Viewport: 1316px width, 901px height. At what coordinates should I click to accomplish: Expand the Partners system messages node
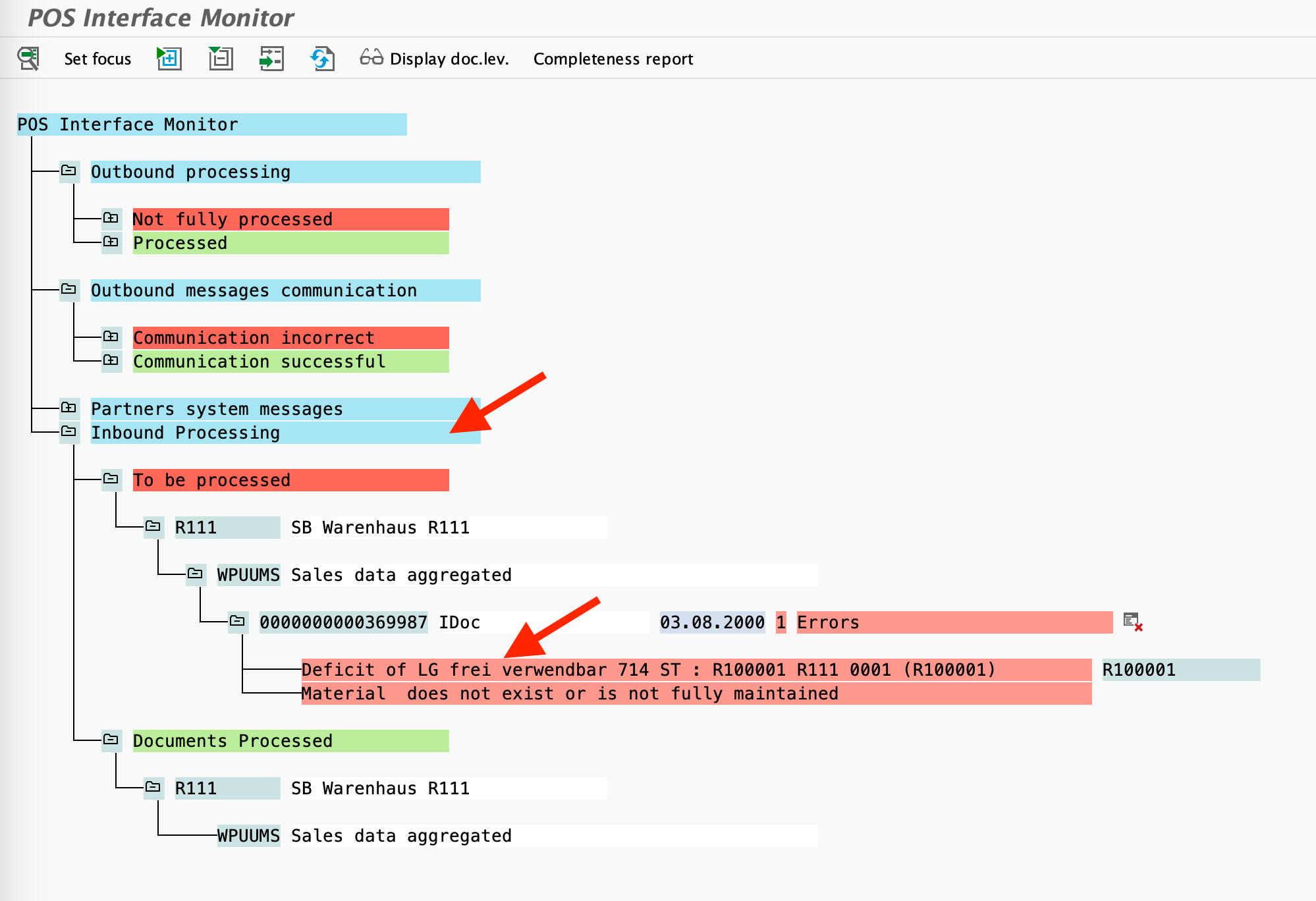tap(69, 408)
